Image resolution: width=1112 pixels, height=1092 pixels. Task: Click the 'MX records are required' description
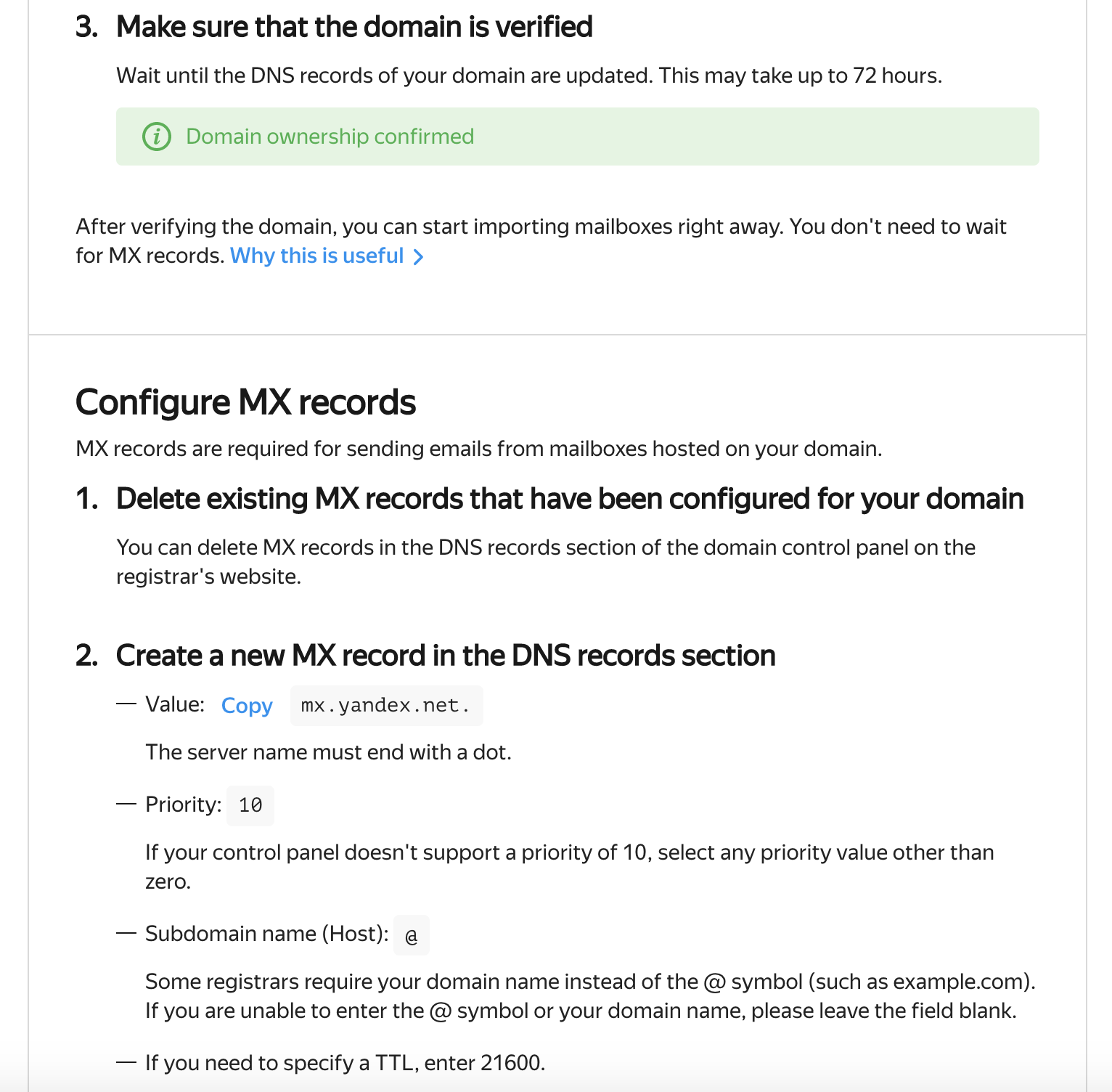click(478, 449)
